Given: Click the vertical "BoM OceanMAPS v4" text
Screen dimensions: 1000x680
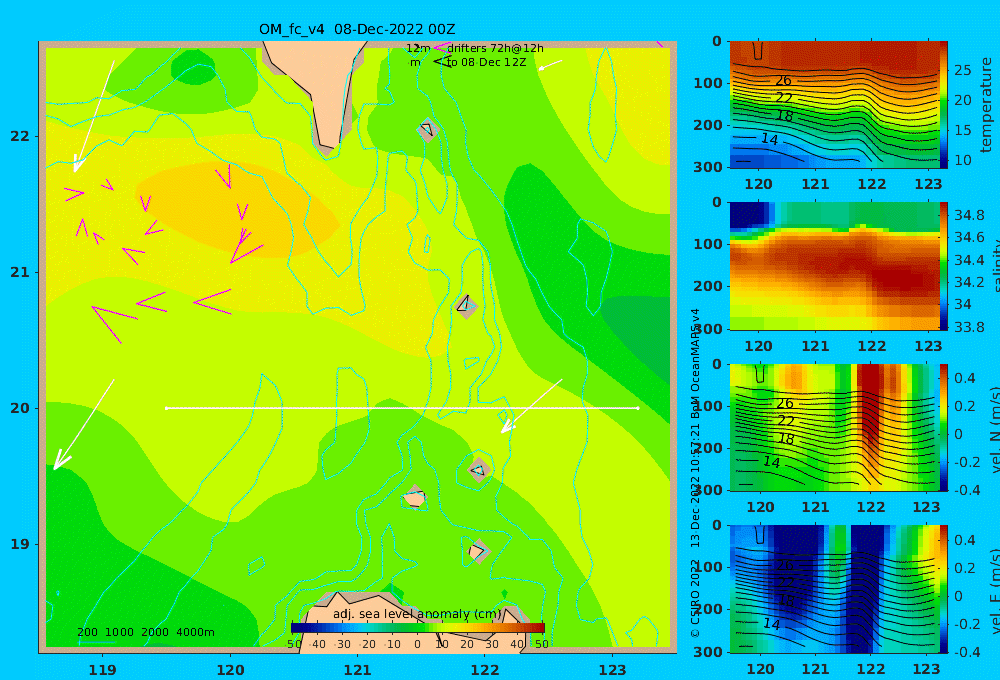Looking at the screenshot, I should 695,364.
